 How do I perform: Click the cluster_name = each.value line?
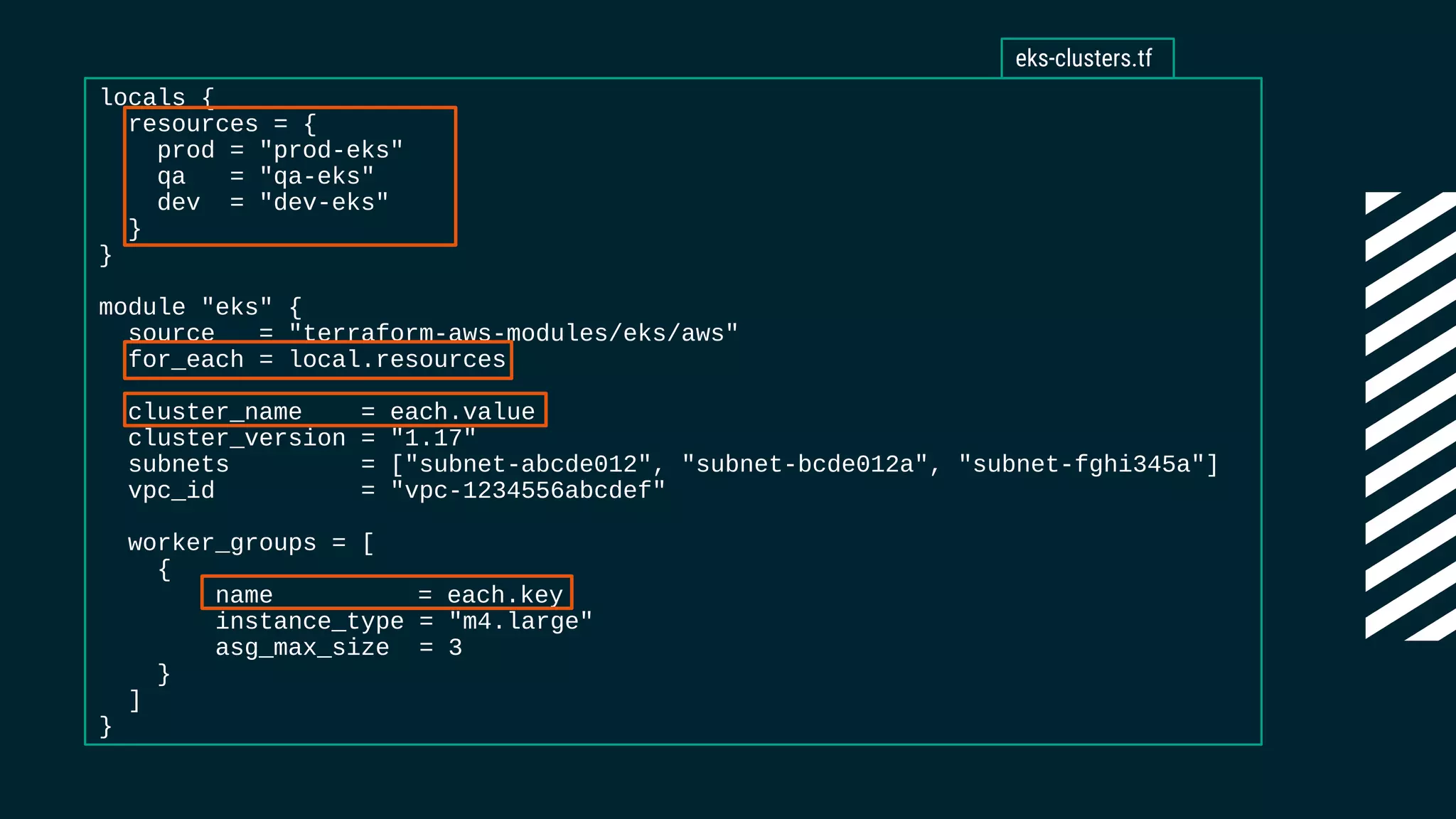point(331,412)
